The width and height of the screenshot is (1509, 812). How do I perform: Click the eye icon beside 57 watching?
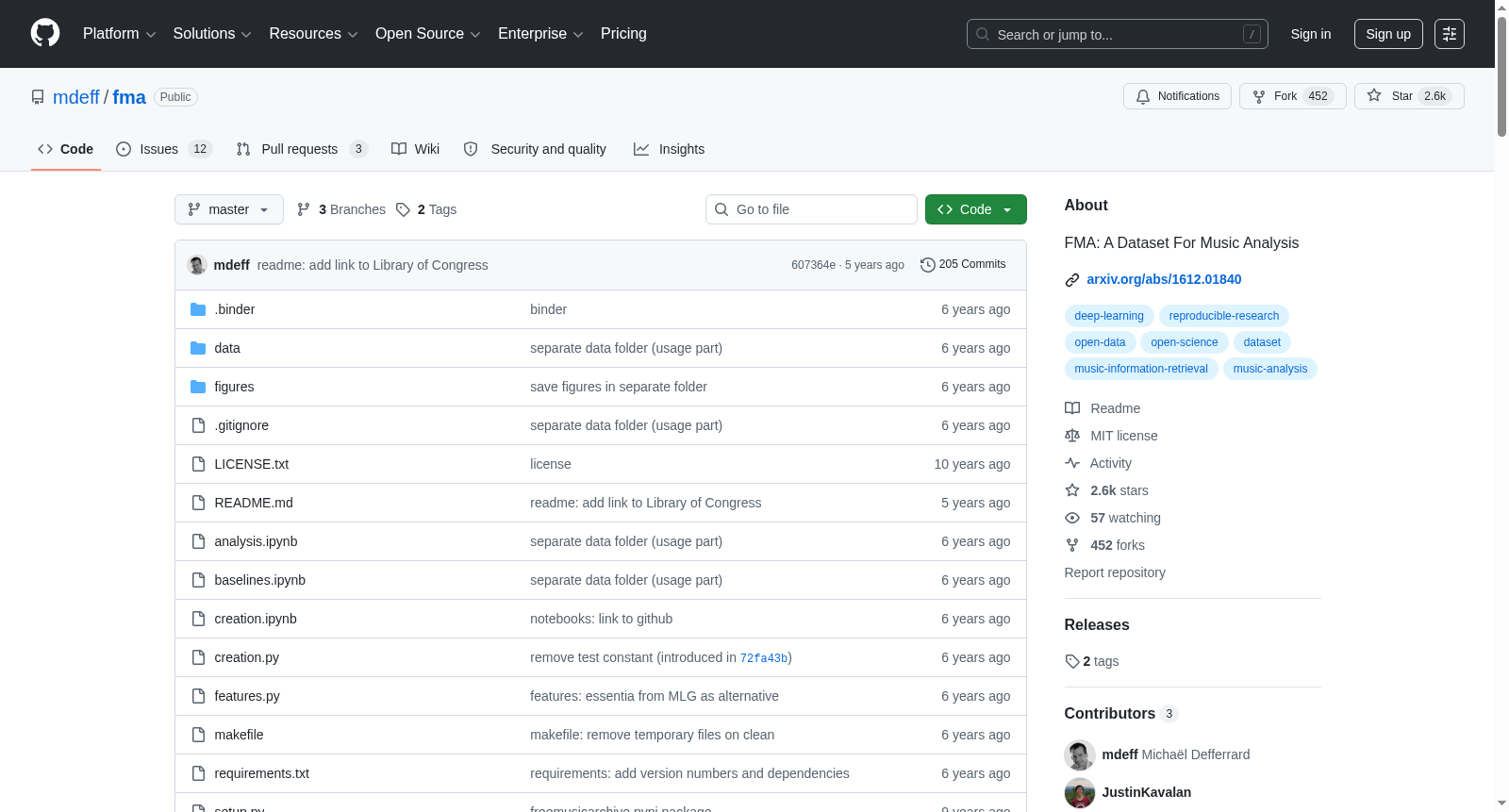click(1072, 518)
